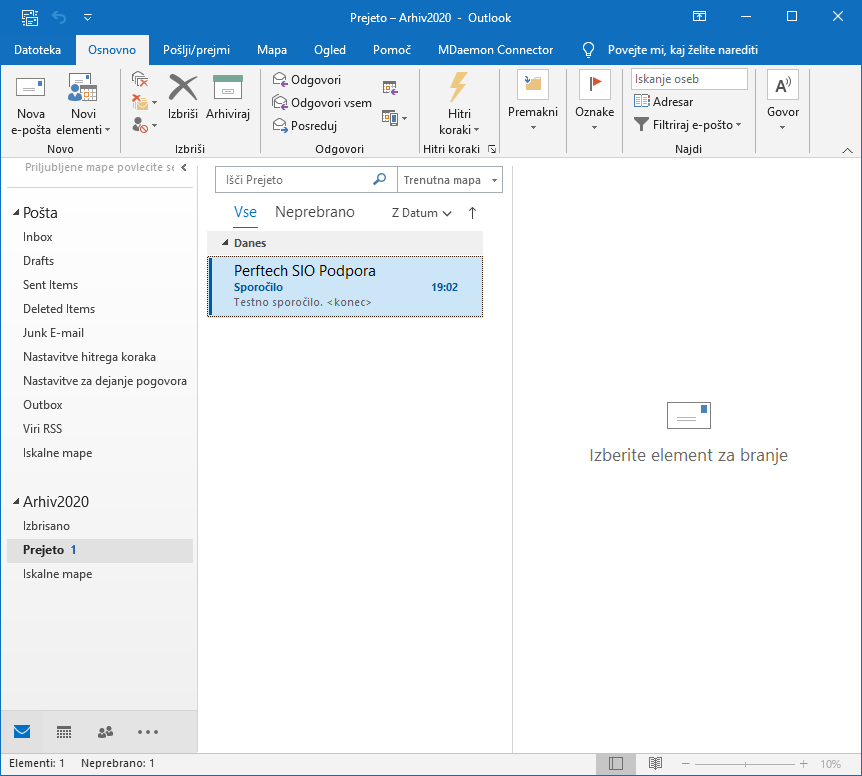Collapse the Danes group
The height and width of the screenshot is (776, 862).
[x=224, y=242]
